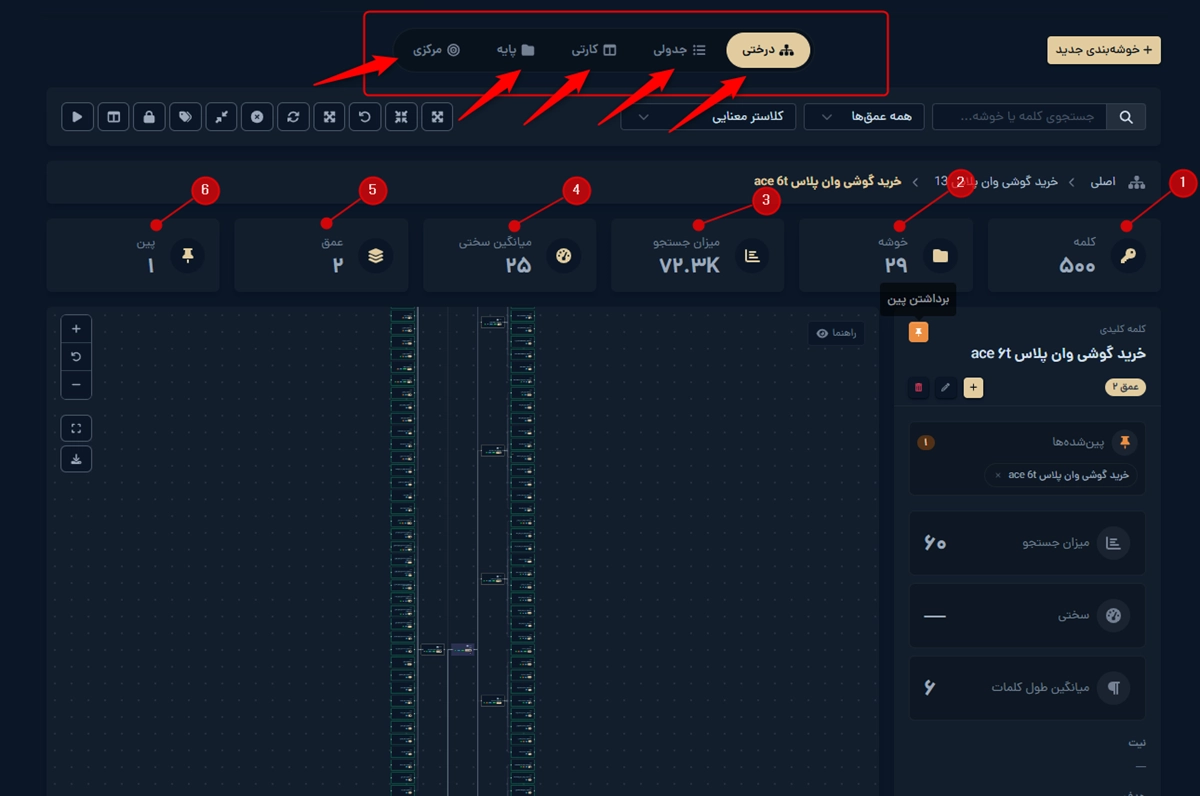Click the four inward arrows collapse icon
Image resolution: width=1200 pixels, height=796 pixels.
pyautogui.click(x=401, y=117)
